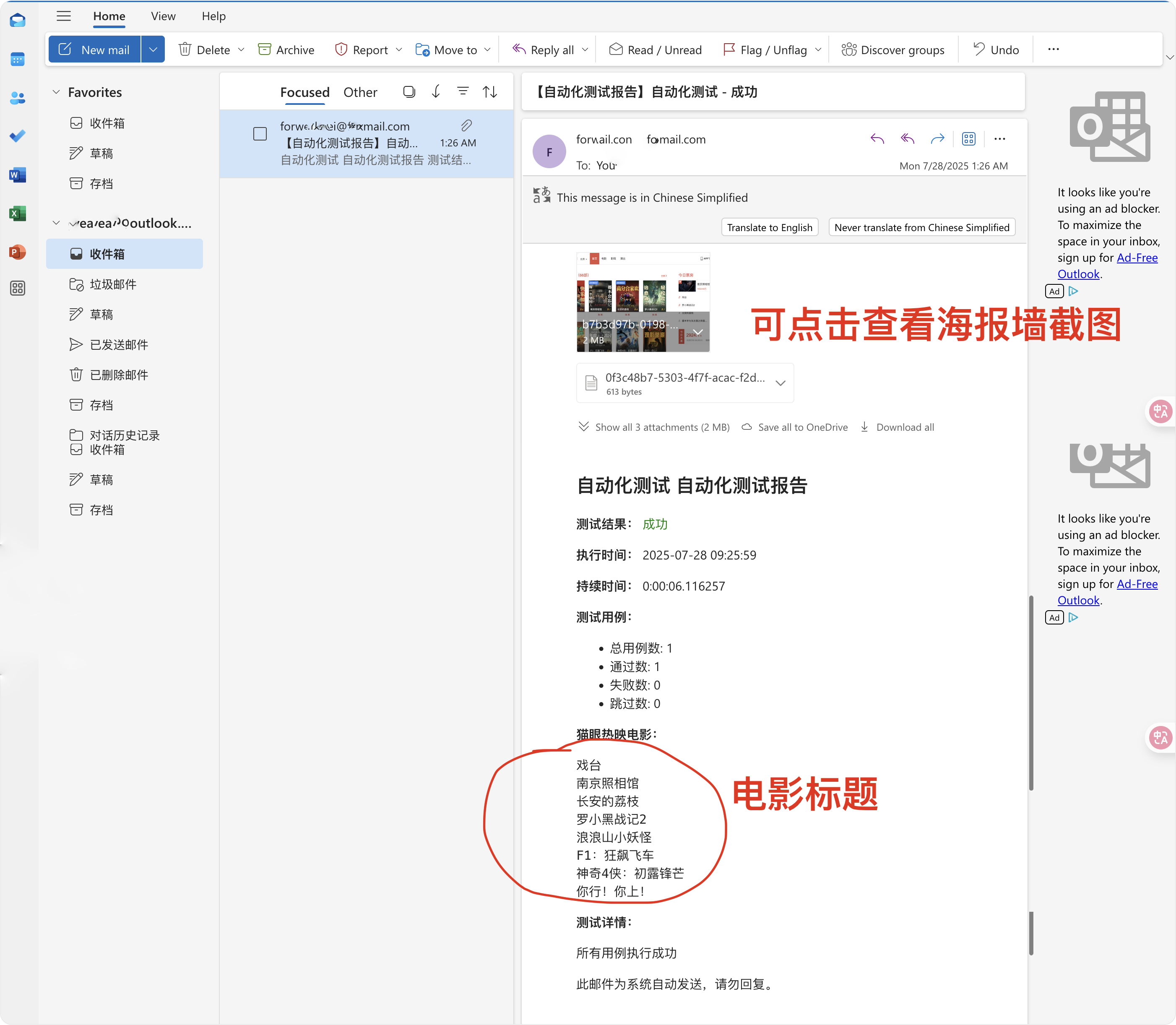Expand the Reply all dropdown arrow
The width and height of the screenshot is (1176, 1025).
click(585, 50)
